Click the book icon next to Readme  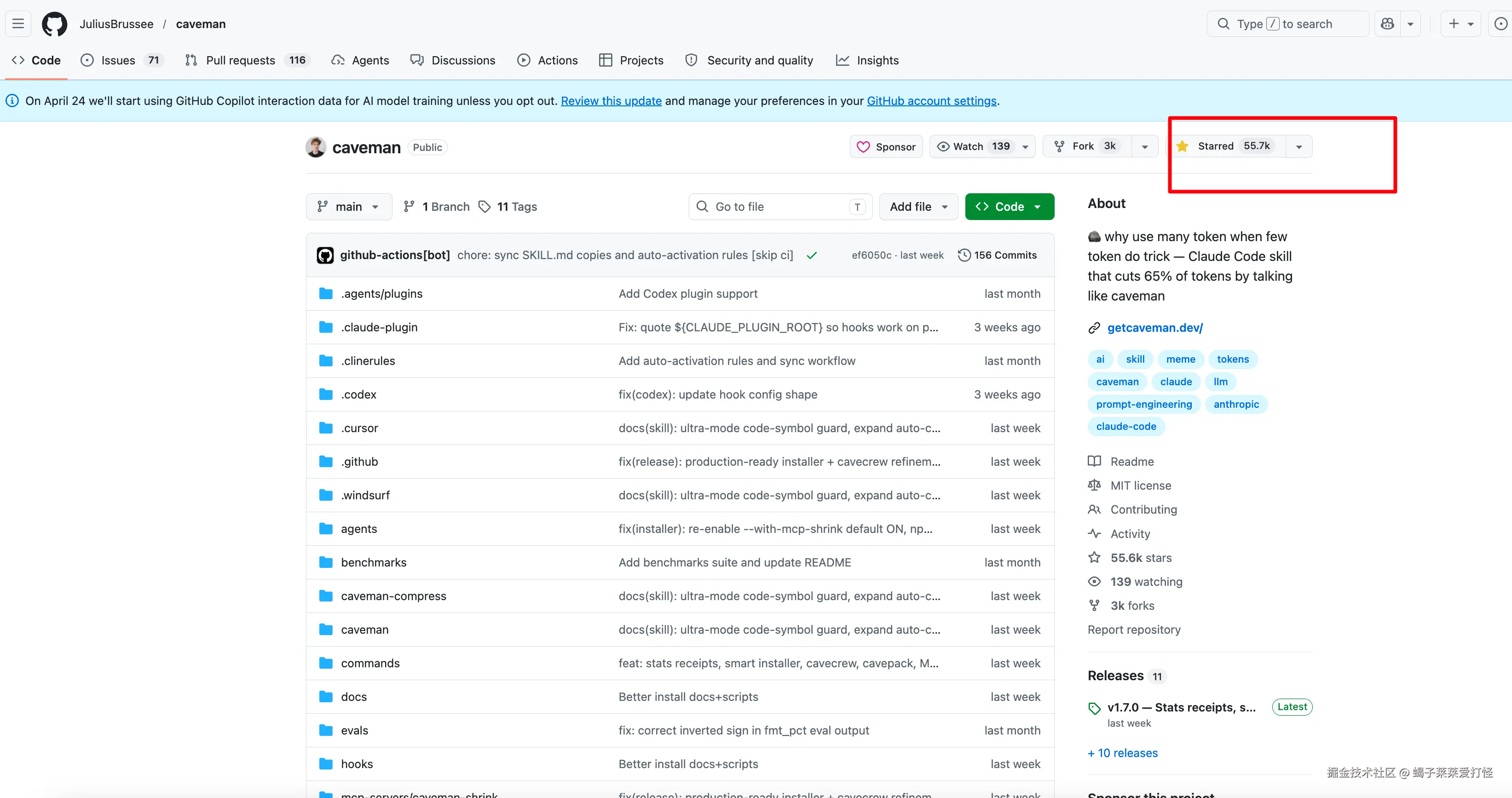pyautogui.click(x=1094, y=462)
